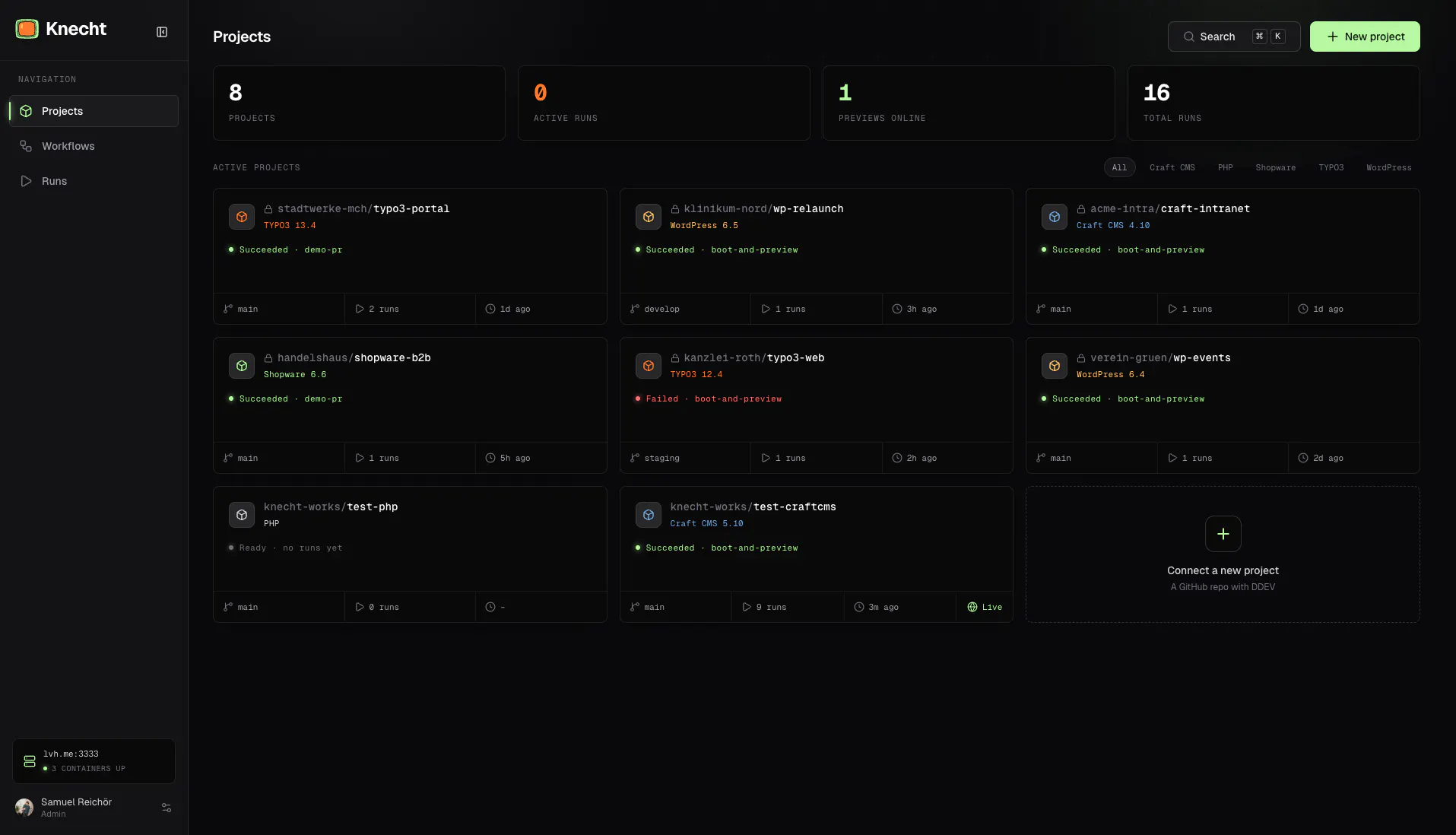Click the Knecht logo icon
Image resolution: width=1456 pixels, height=835 pixels.
point(27,29)
